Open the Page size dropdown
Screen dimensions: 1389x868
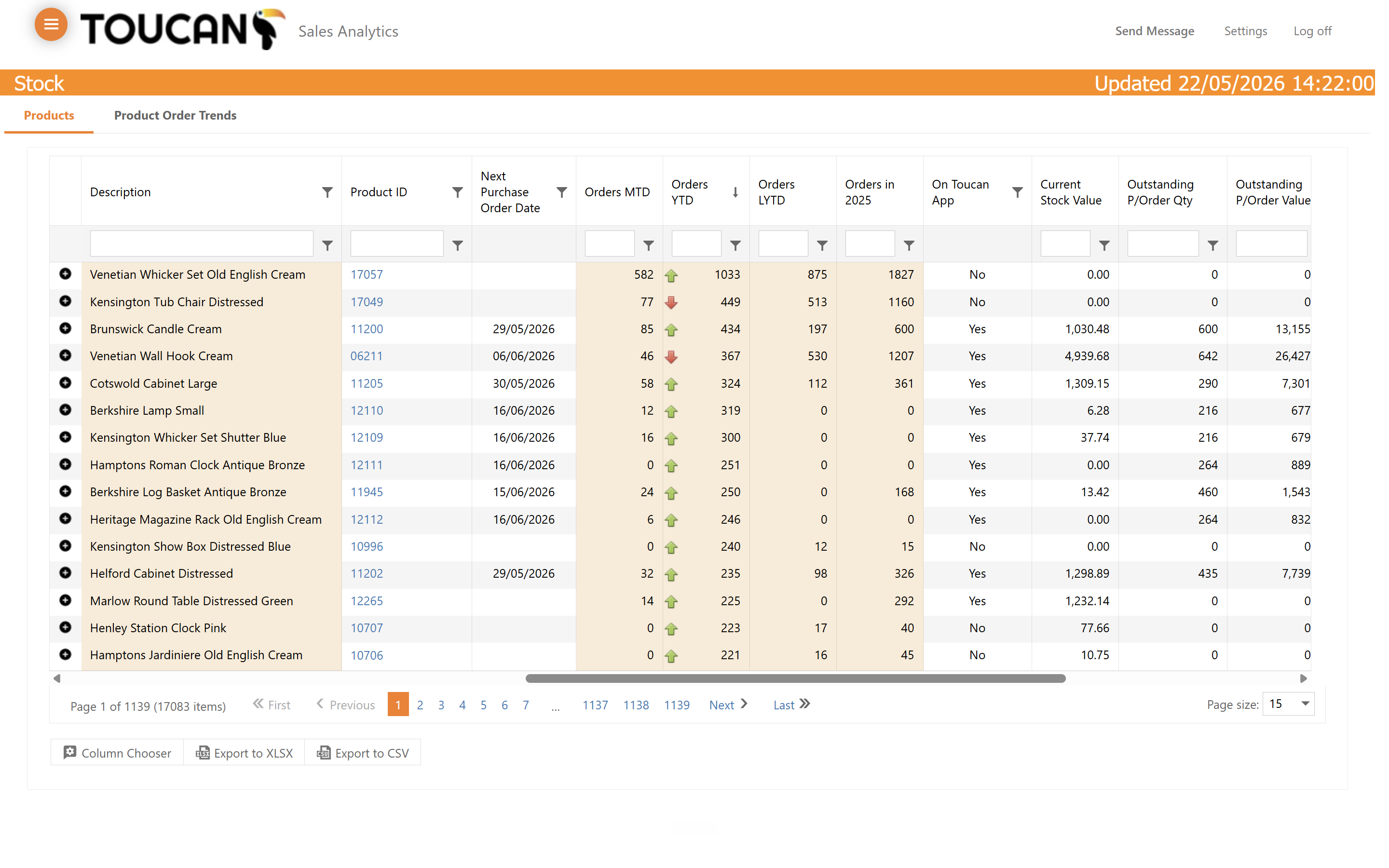1288,704
